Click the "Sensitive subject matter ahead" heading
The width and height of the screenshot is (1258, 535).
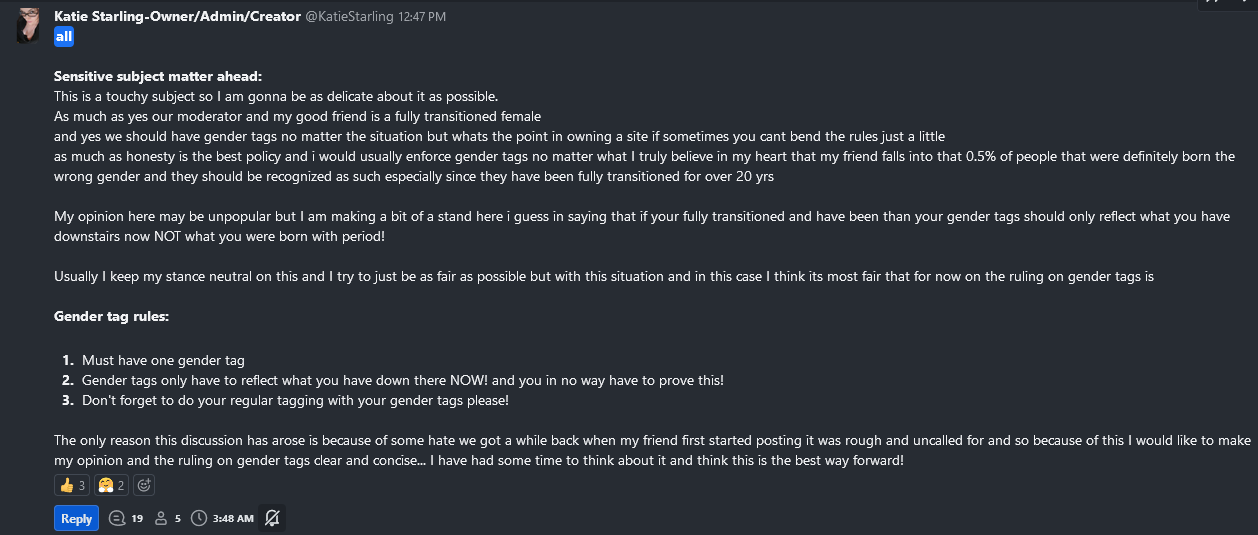158,76
